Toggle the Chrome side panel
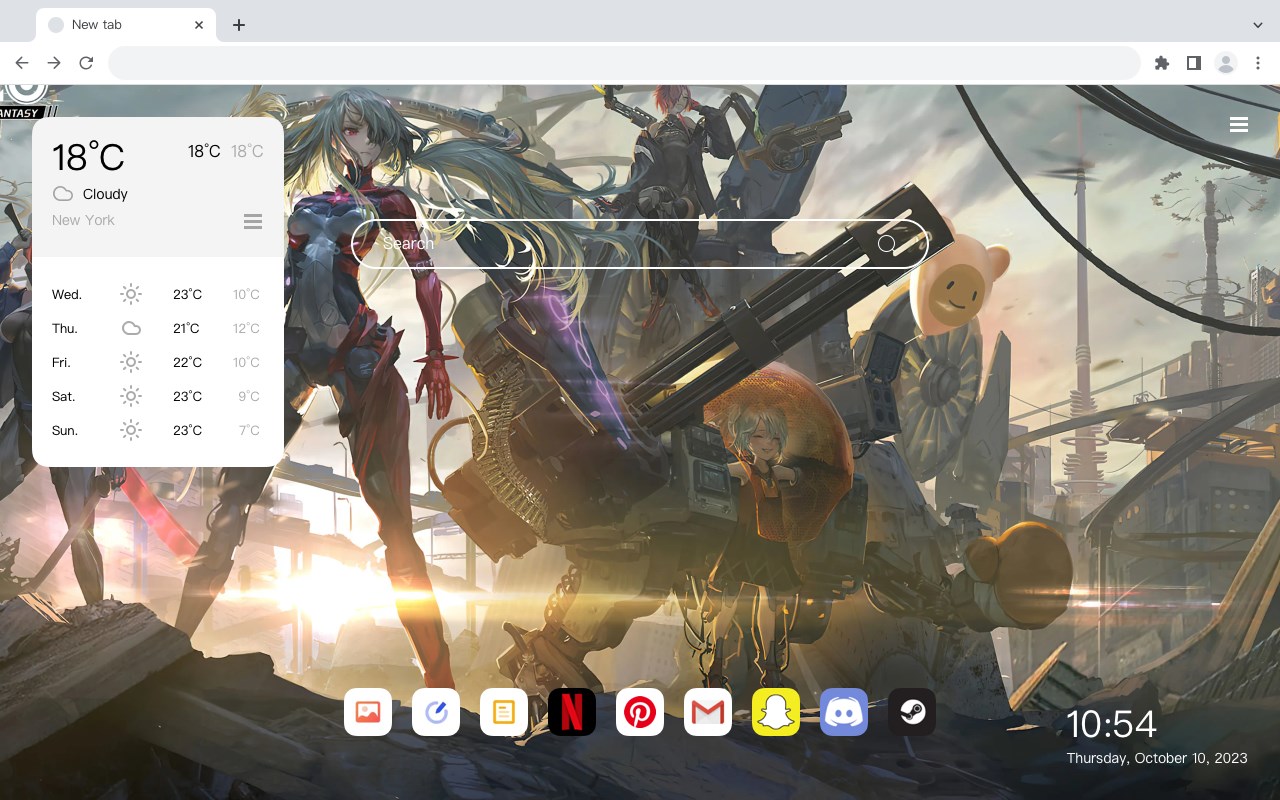 click(1193, 63)
